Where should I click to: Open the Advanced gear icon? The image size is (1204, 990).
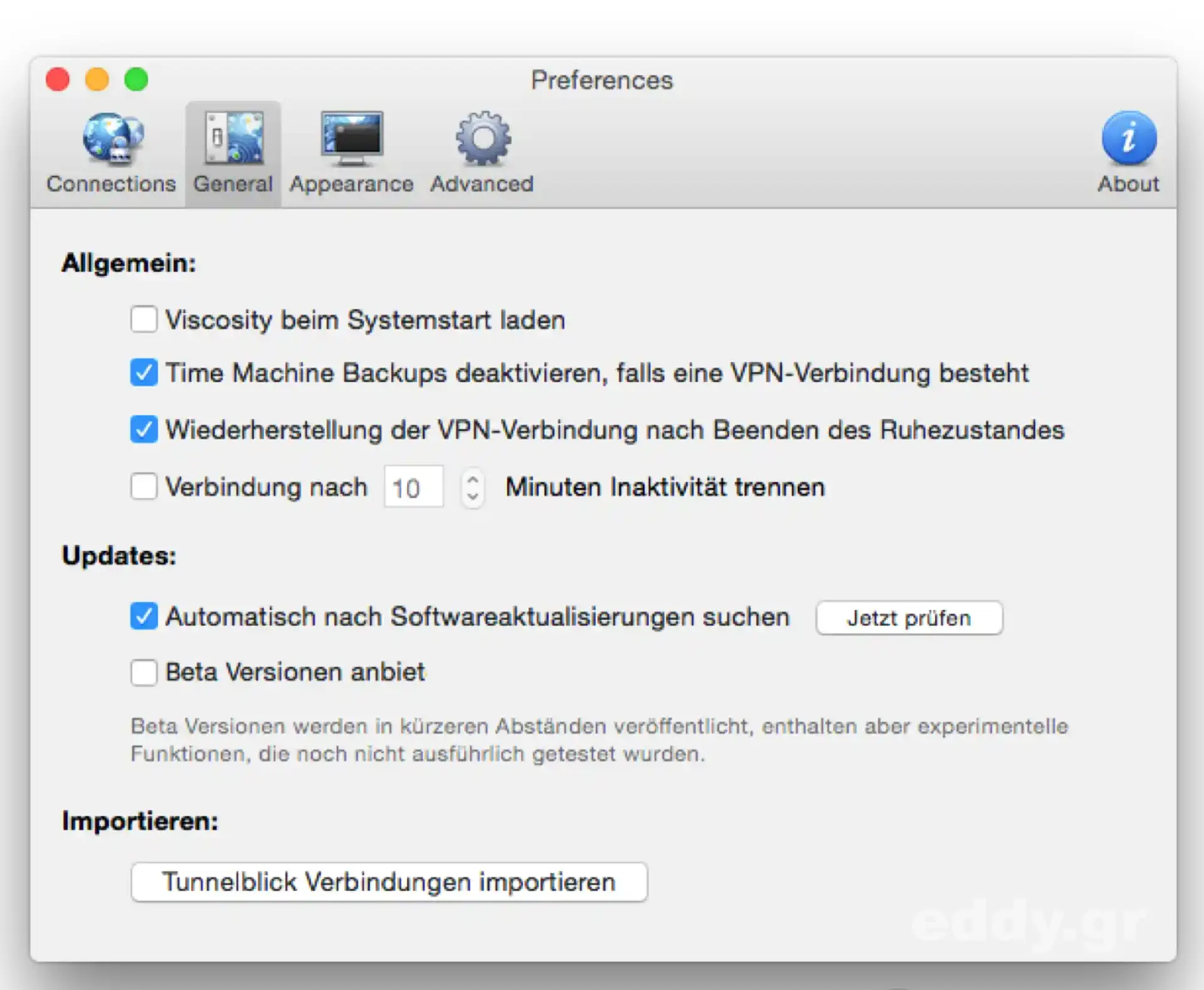click(x=482, y=139)
